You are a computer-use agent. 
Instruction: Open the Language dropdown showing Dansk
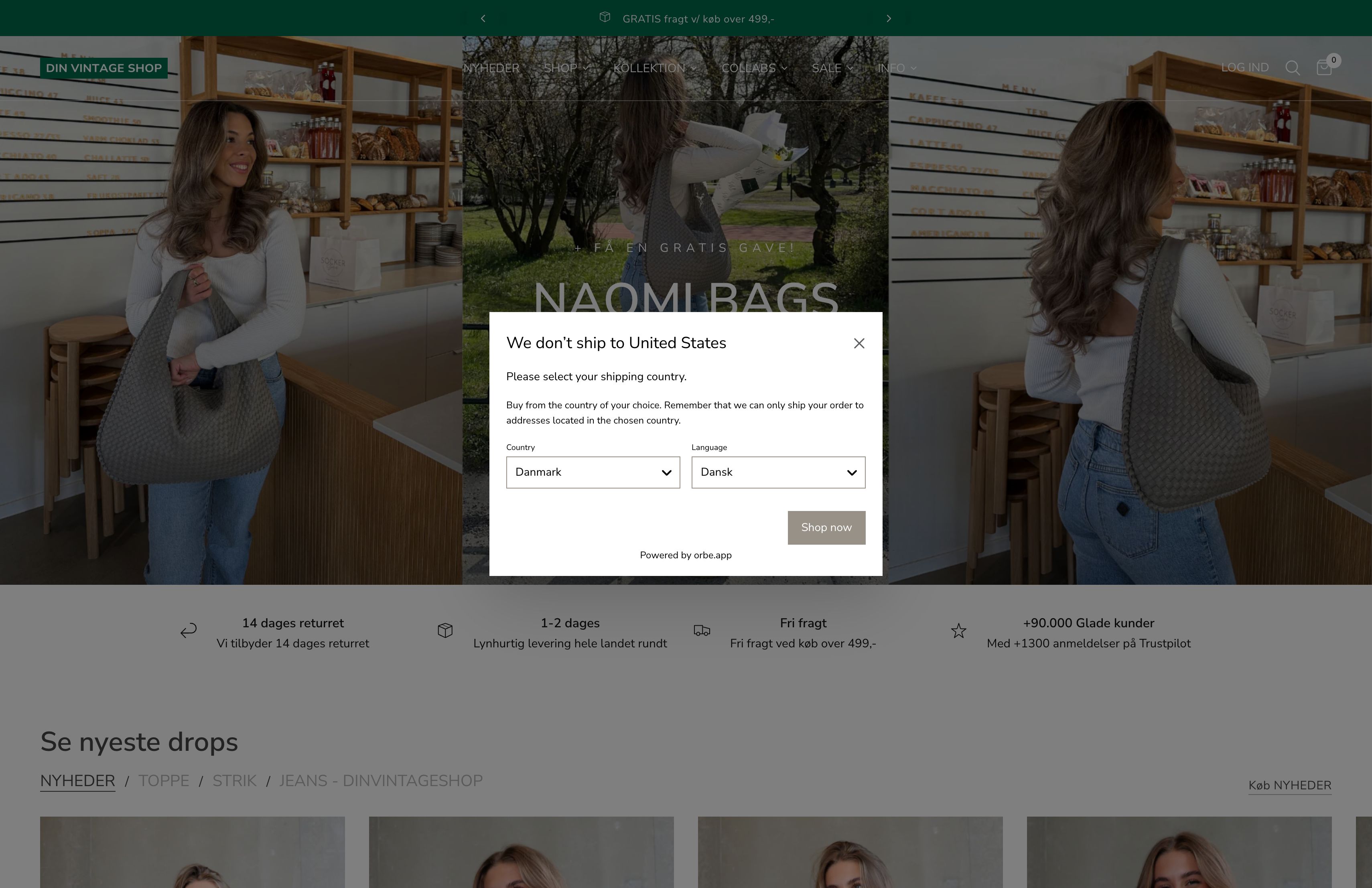tap(777, 472)
